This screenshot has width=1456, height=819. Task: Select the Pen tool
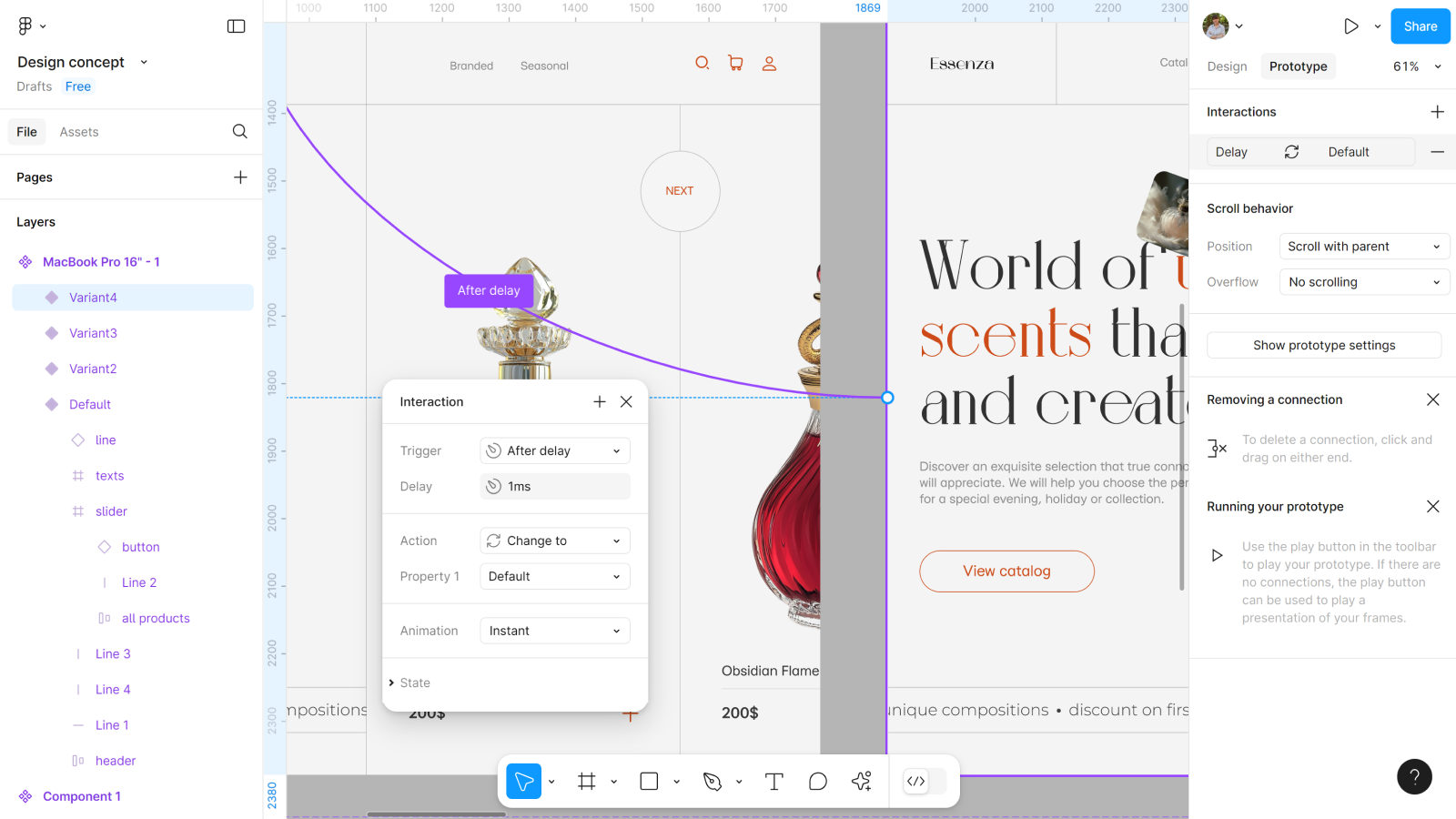713,781
